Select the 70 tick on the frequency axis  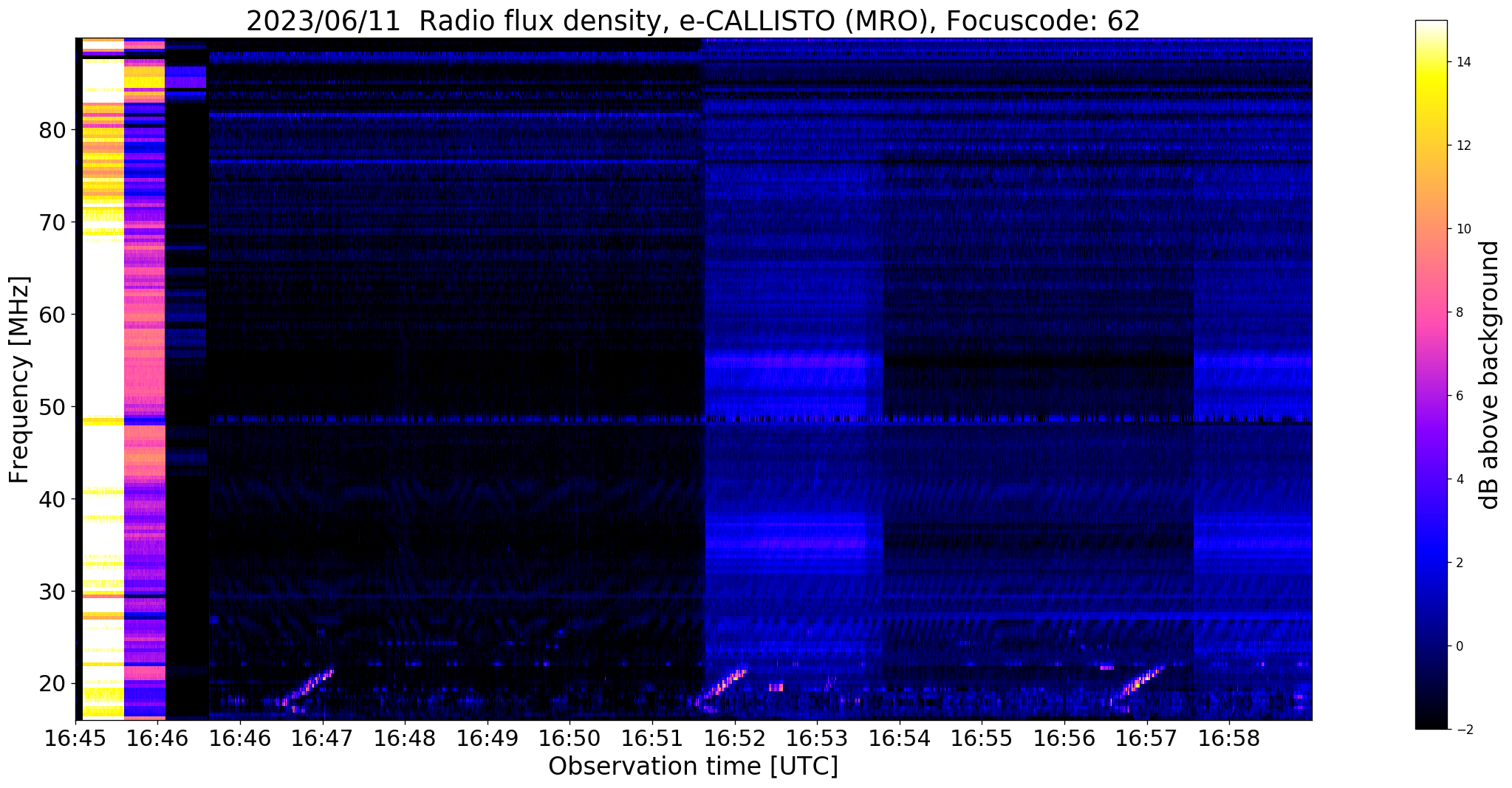53,222
